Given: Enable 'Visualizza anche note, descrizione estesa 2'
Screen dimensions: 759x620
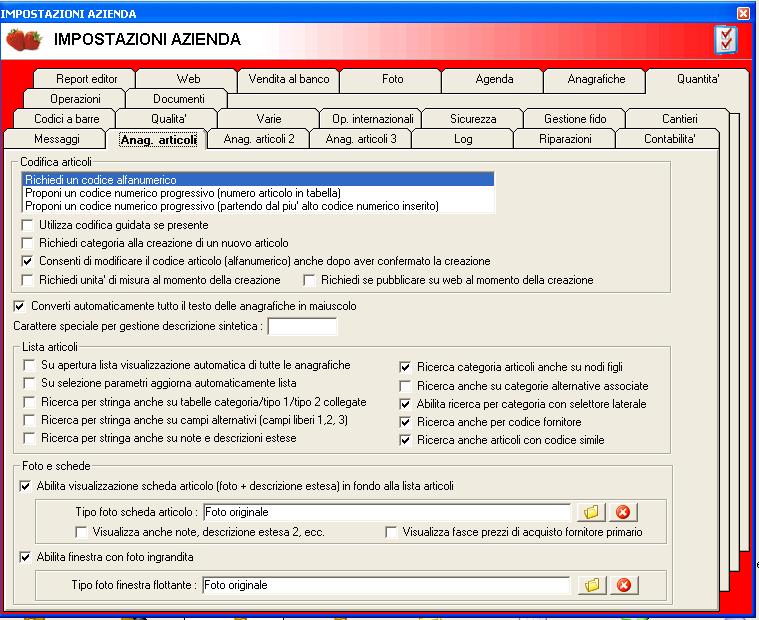Looking at the screenshot, I should coord(81,532).
